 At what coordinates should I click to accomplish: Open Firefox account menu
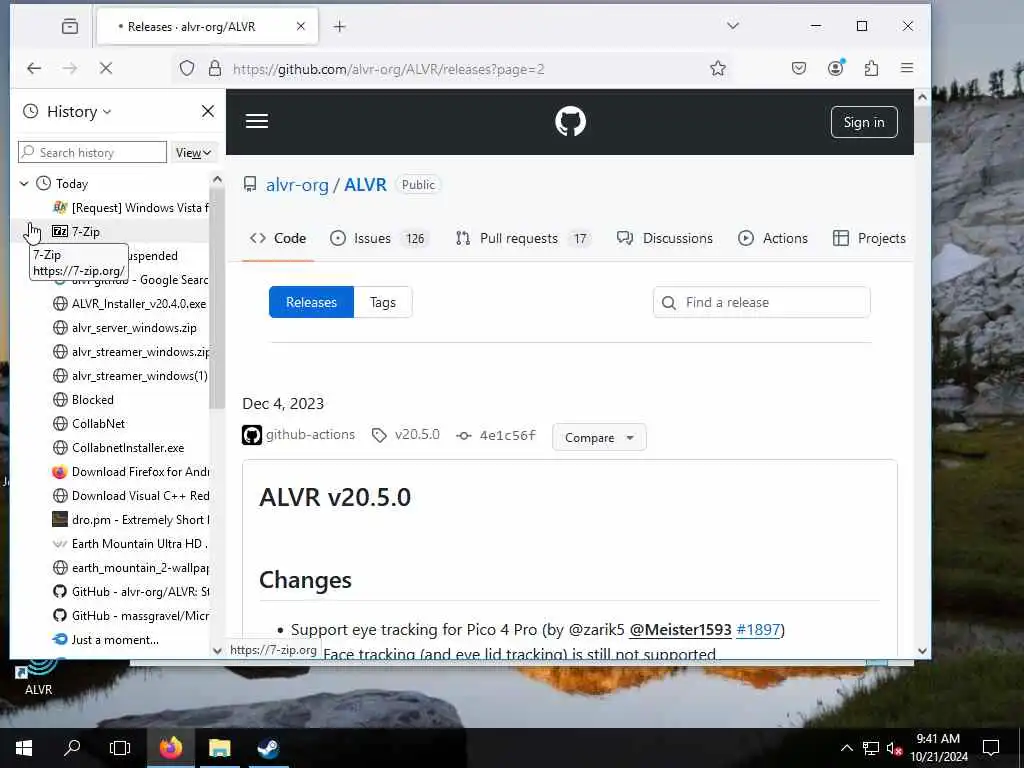[x=835, y=68]
